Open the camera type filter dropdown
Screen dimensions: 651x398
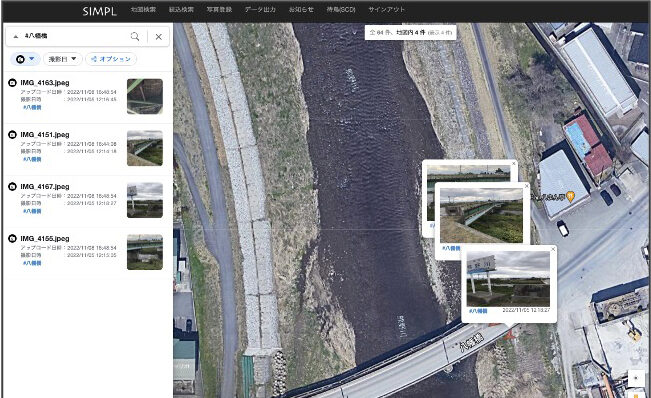click(x=25, y=59)
